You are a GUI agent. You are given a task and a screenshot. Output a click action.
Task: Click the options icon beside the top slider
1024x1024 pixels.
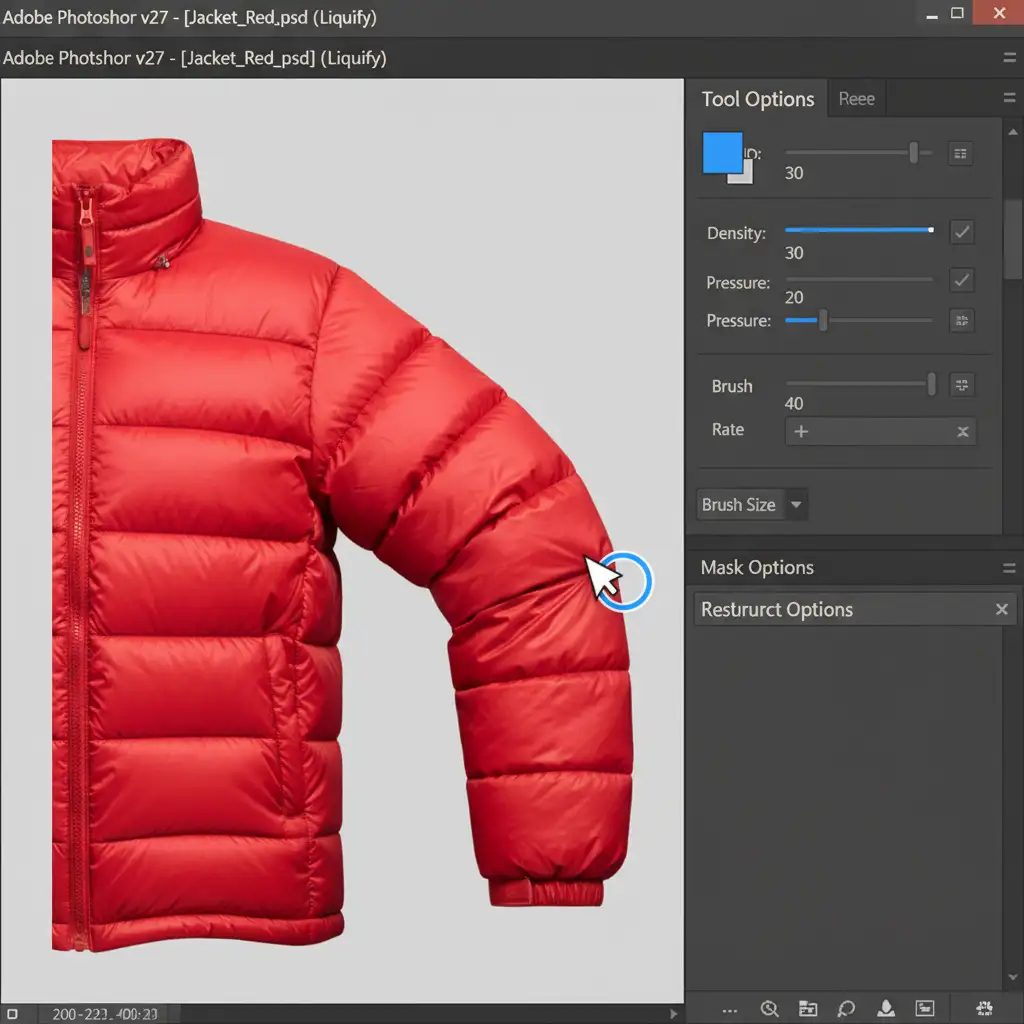[960, 154]
